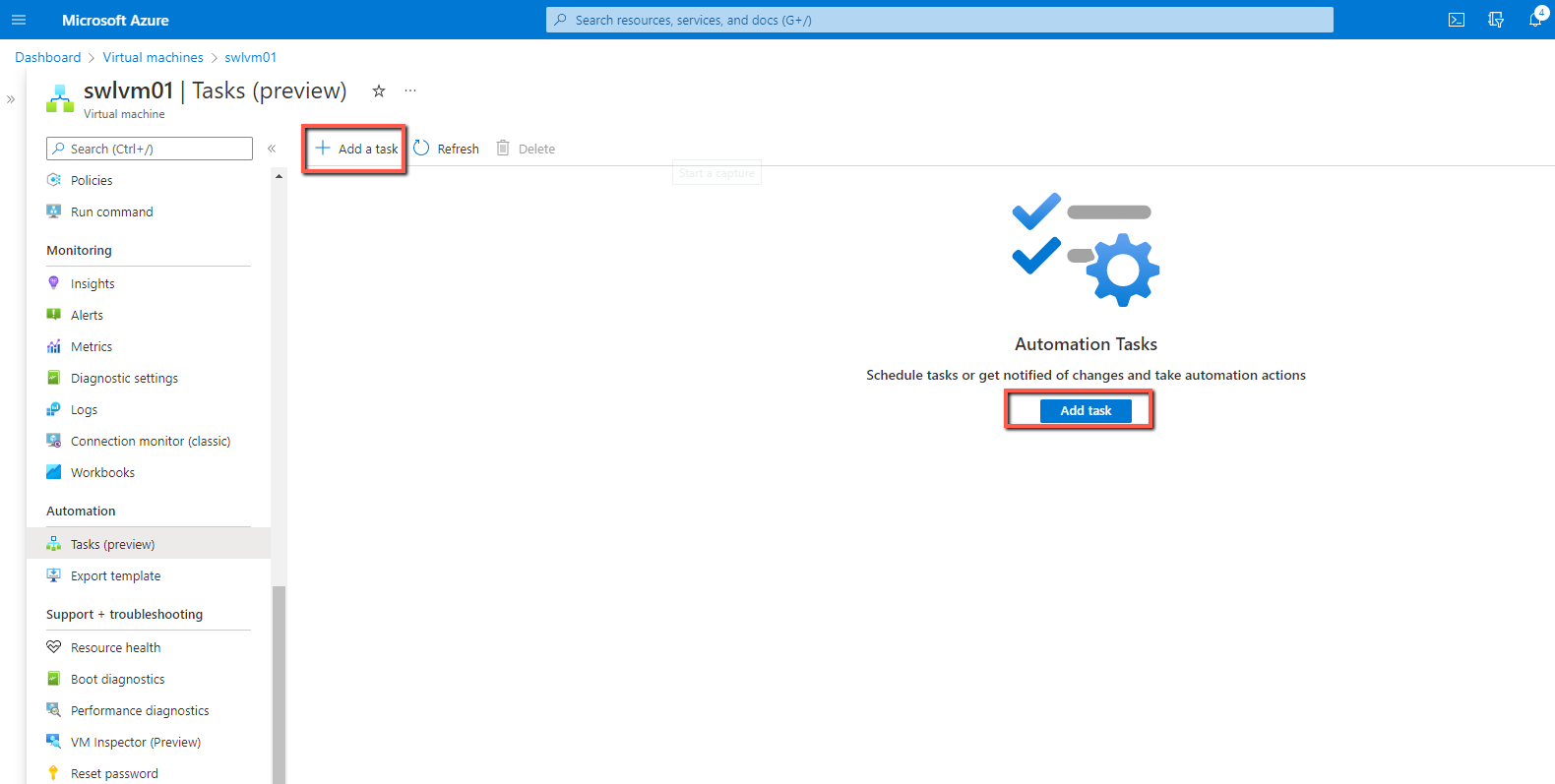
Task: Open the more options ellipsis beside title
Action: tap(410, 90)
